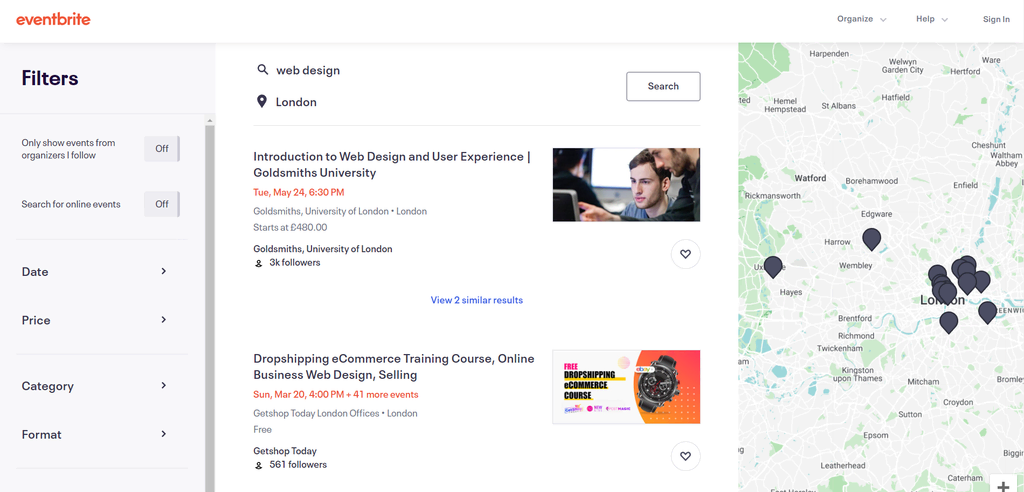This screenshot has width=1024, height=492.
Task: Click the Filters panel scrollbar
Action: click(210, 300)
